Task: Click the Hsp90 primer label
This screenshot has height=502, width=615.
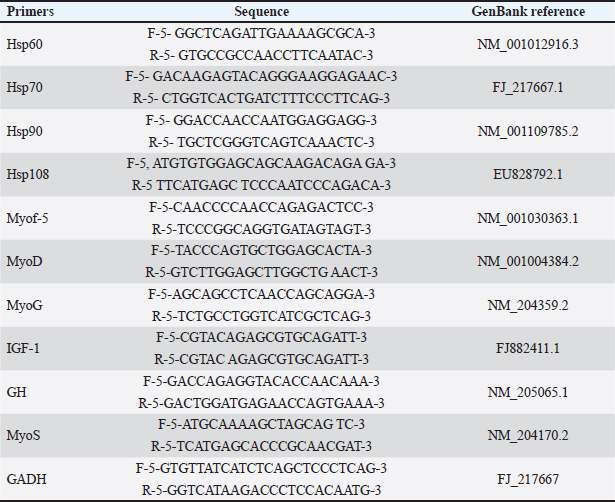Action: pyautogui.click(x=23, y=130)
